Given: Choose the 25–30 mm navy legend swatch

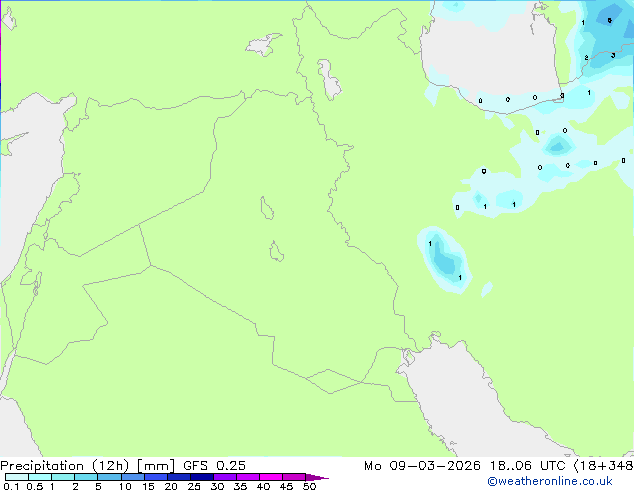Looking at the screenshot, I should (x=202, y=477).
